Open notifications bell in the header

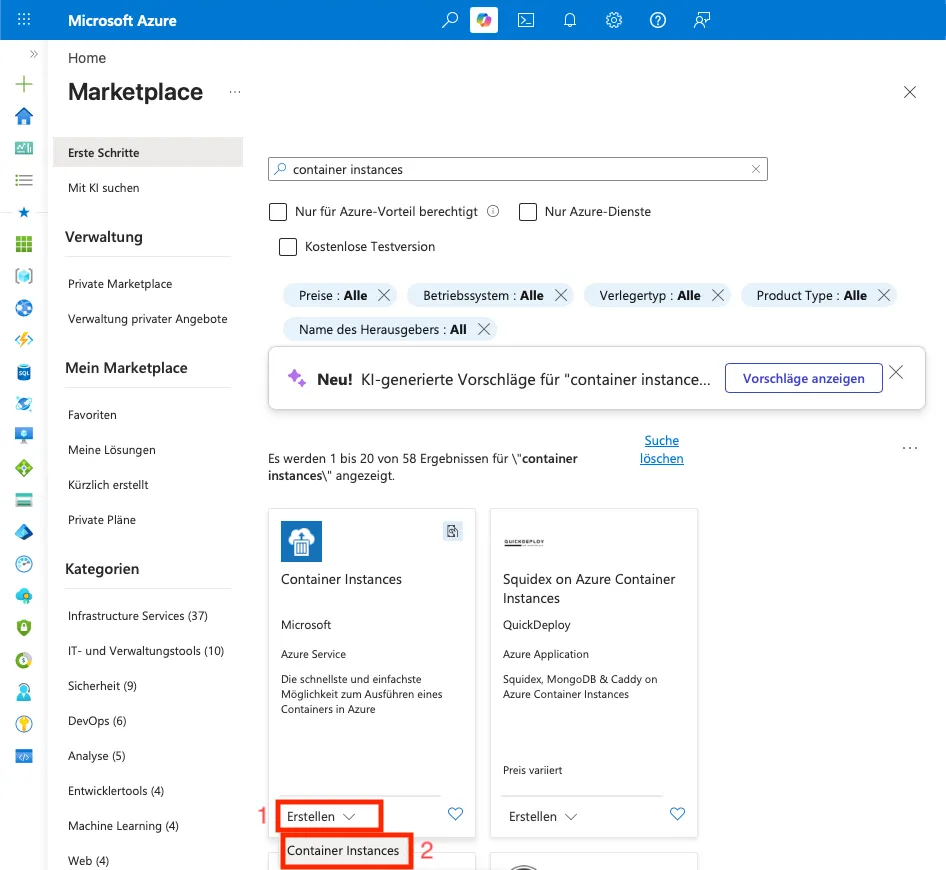tap(570, 20)
